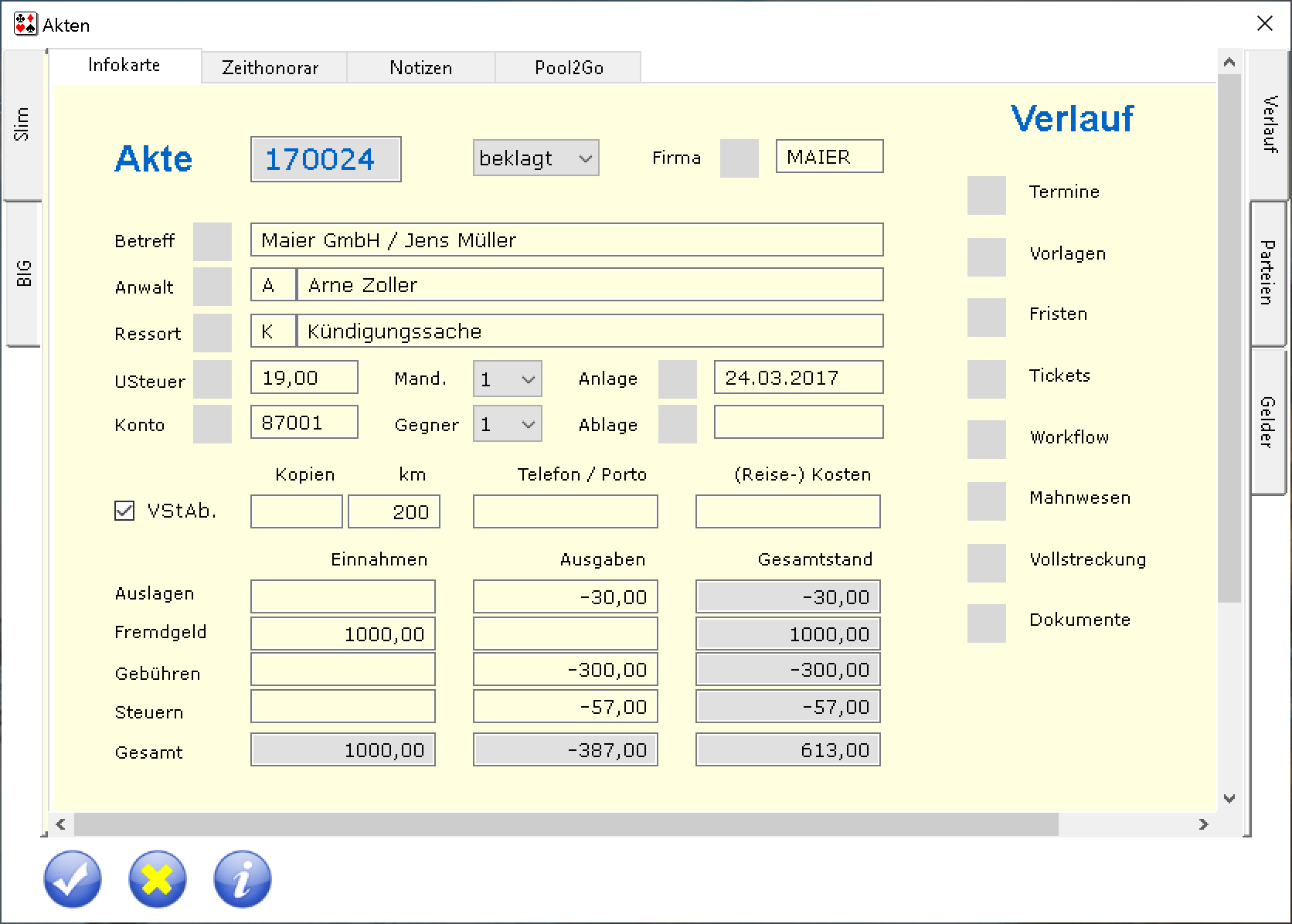Open Mahnwesen via its gray square button
The image size is (1292, 924).
coord(987,501)
